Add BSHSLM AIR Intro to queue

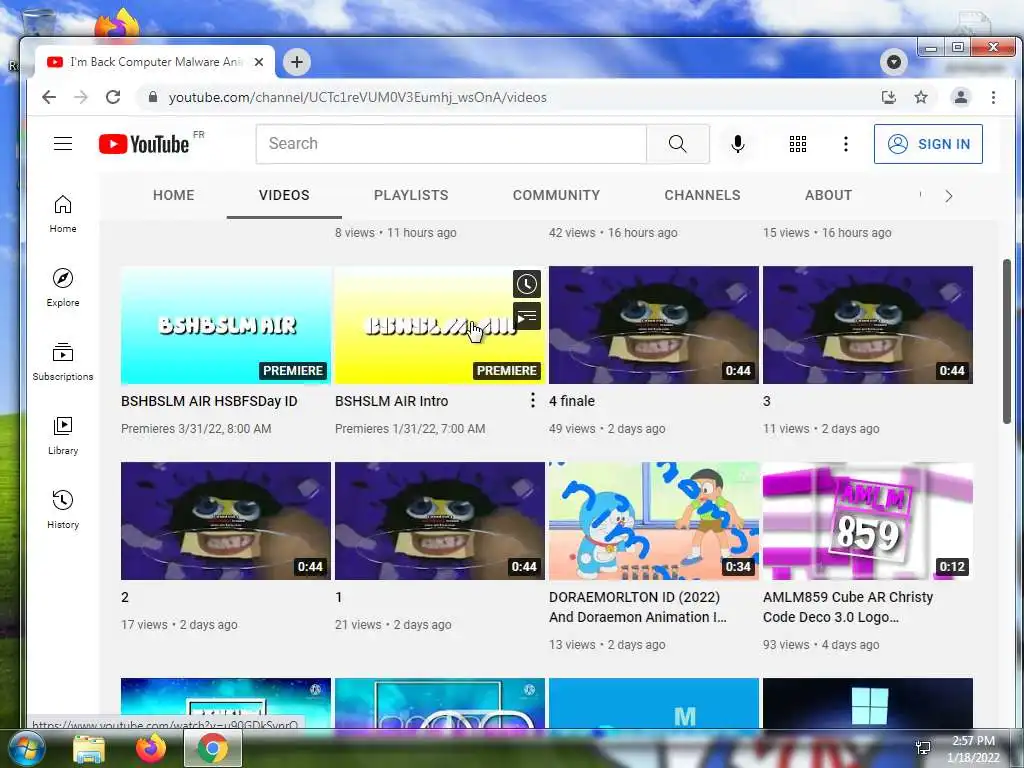[526, 317]
